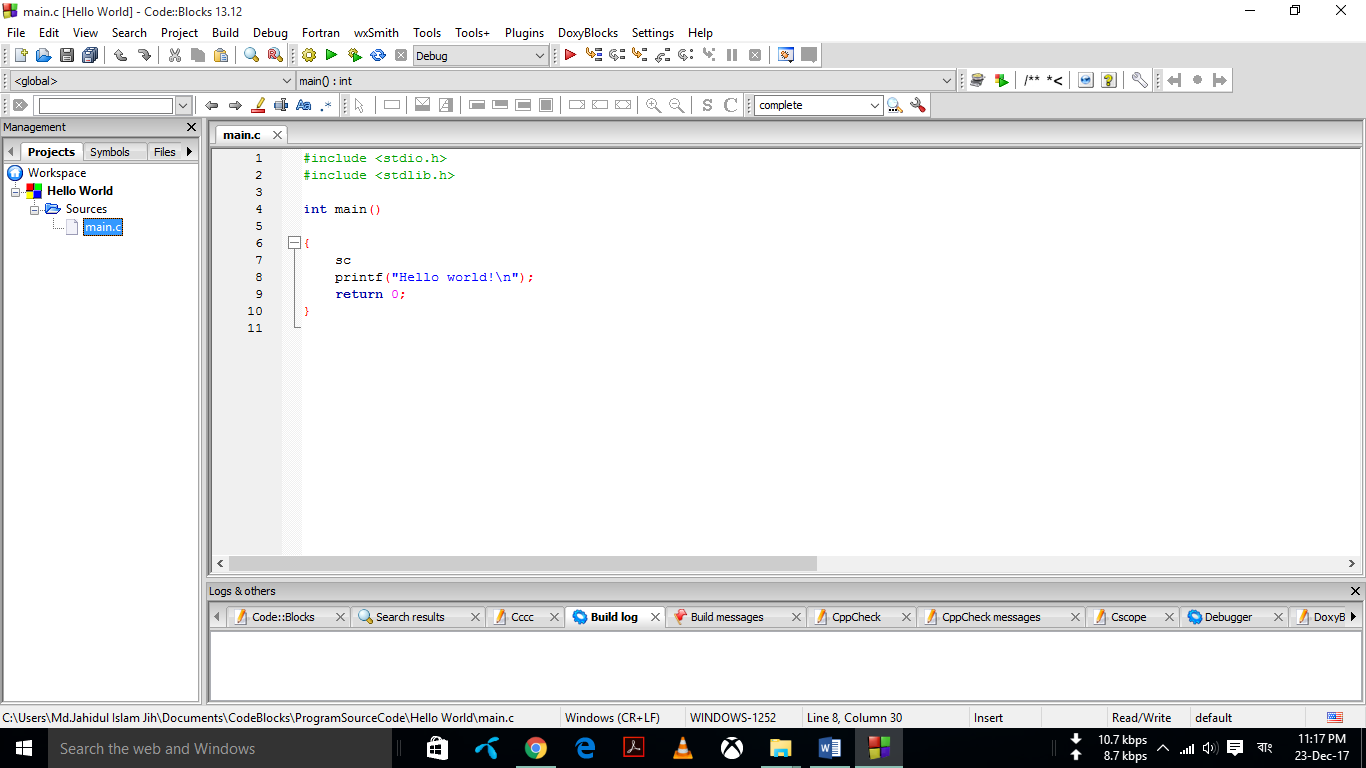Image resolution: width=1366 pixels, height=768 pixels.
Task: Click the Cut scissors icon
Action: 174,56
